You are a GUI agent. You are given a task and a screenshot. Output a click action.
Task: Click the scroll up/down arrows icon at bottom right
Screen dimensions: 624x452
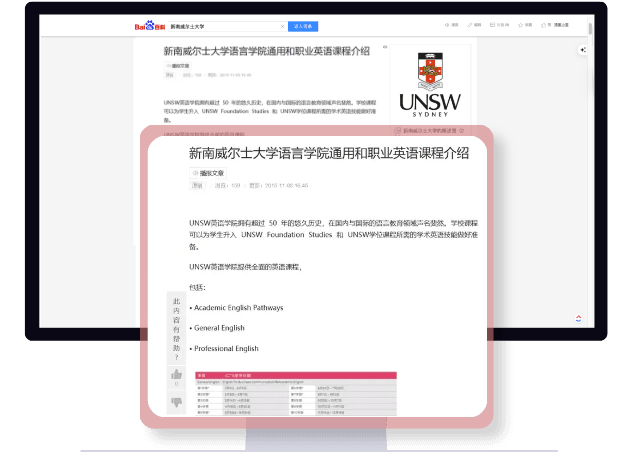tap(578, 318)
